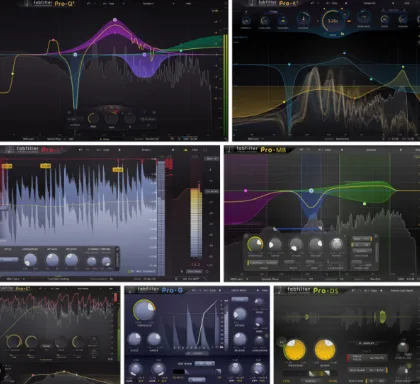Click the Ratio knob in Pro-C
This screenshot has height=384, width=420.
[31, 341]
